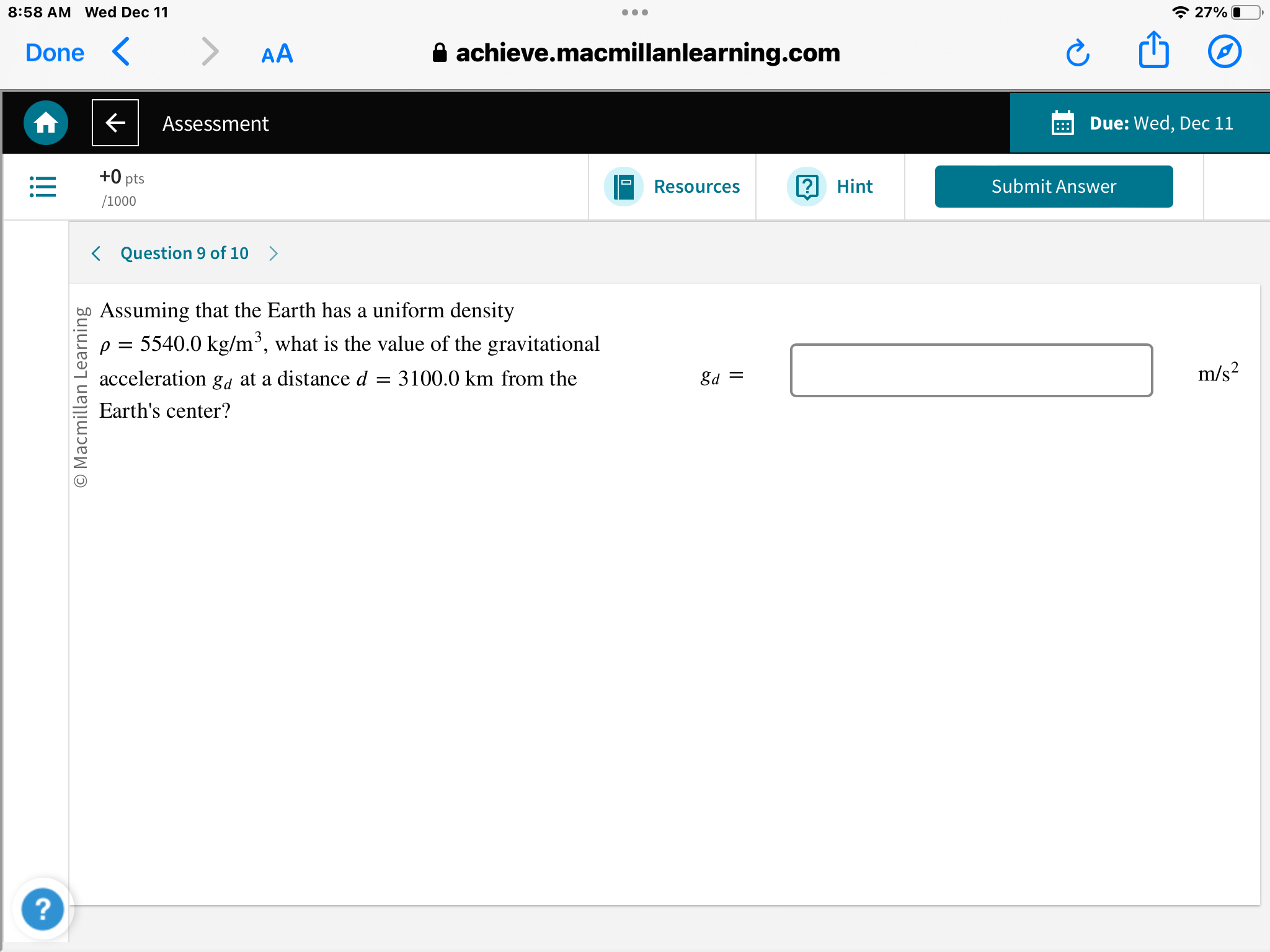The width and height of the screenshot is (1270, 952).
Task: Open page in Safari compass icon
Action: tap(1224, 52)
